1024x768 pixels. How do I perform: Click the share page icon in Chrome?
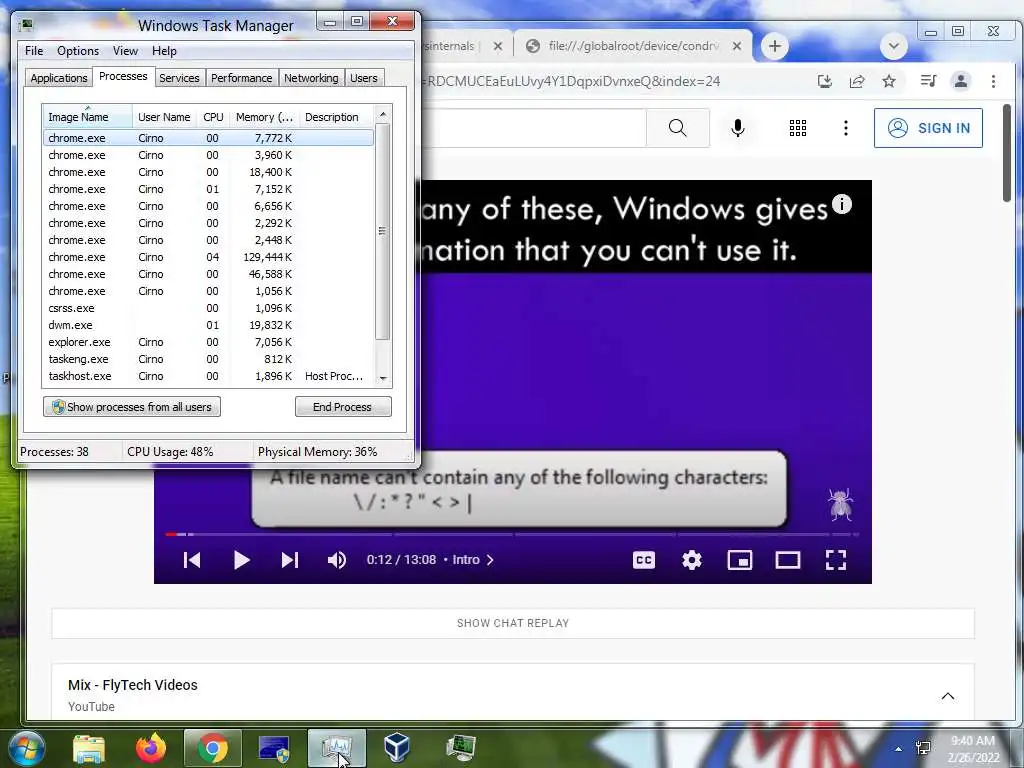[x=857, y=81]
